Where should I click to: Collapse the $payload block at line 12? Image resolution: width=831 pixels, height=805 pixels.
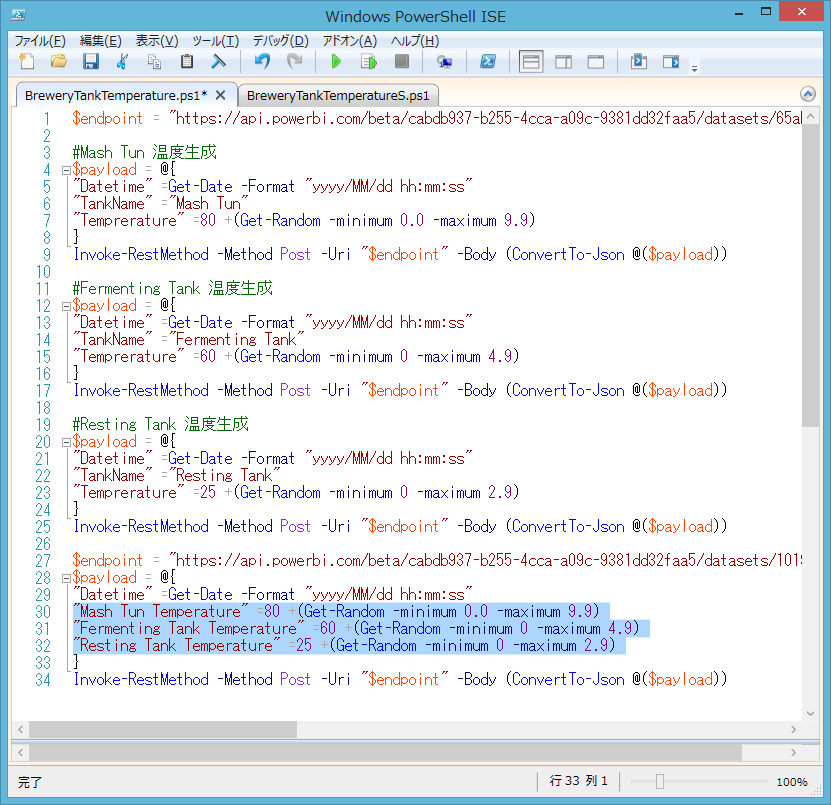tap(66, 306)
